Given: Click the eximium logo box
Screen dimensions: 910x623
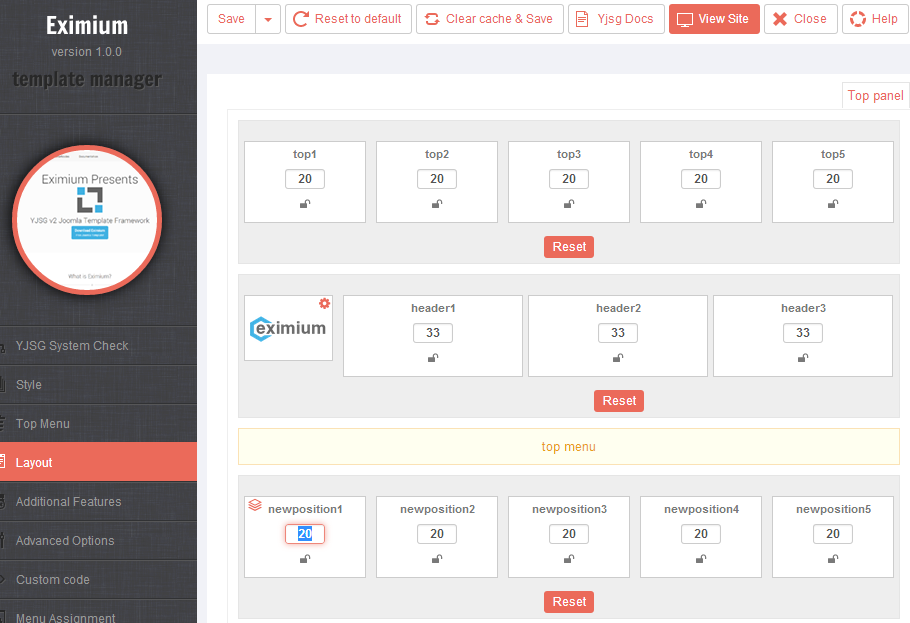Looking at the screenshot, I should pos(288,328).
